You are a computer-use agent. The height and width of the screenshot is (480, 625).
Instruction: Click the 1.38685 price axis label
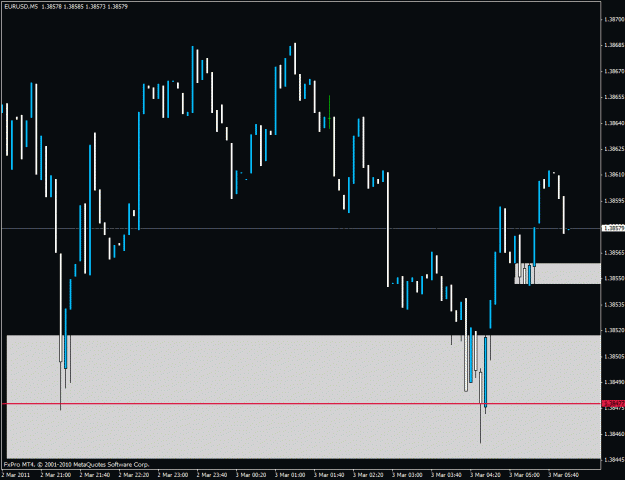[614, 45]
